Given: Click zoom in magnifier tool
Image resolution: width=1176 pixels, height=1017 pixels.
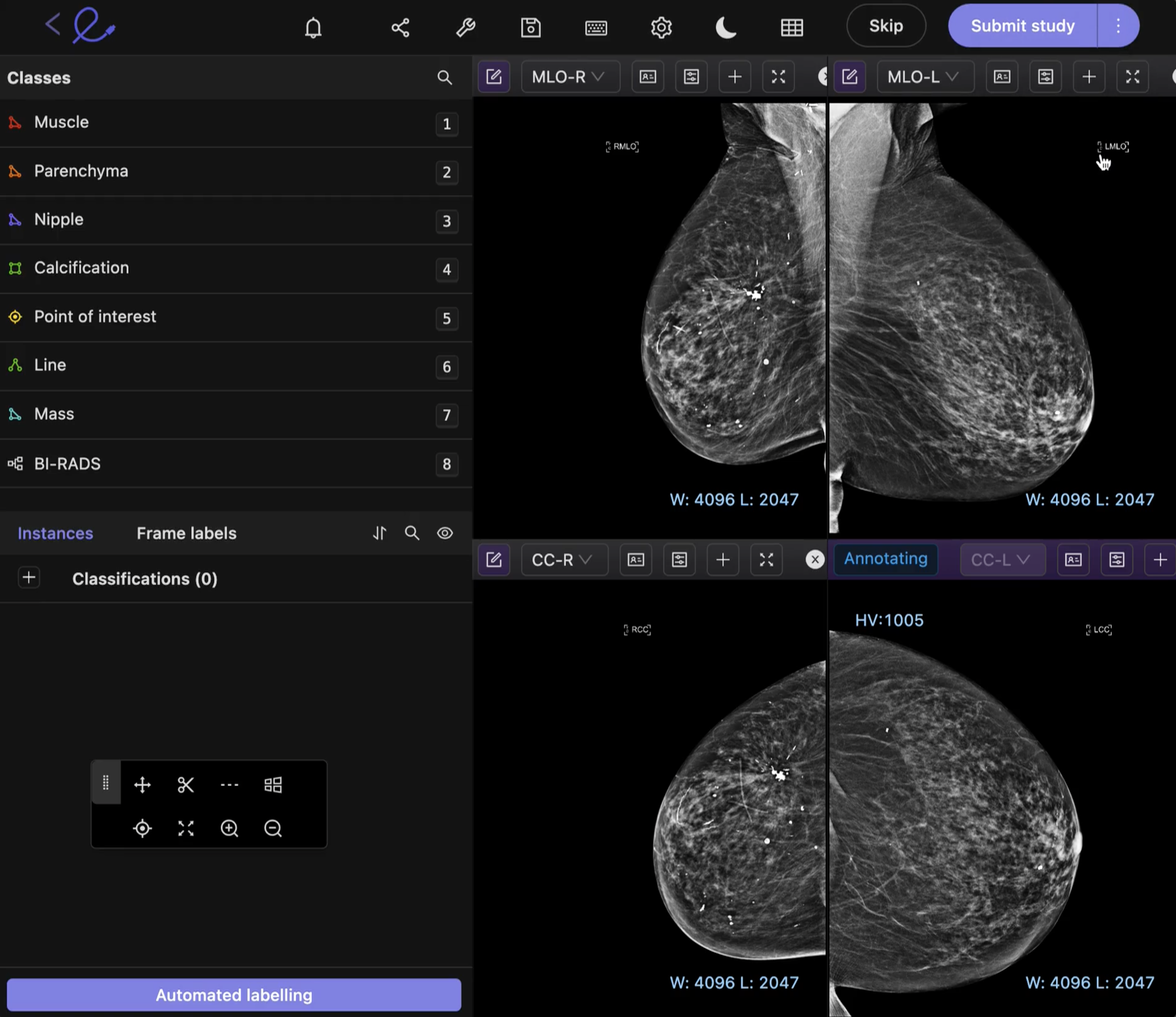Looking at the screenshot, I should point(229,829).
